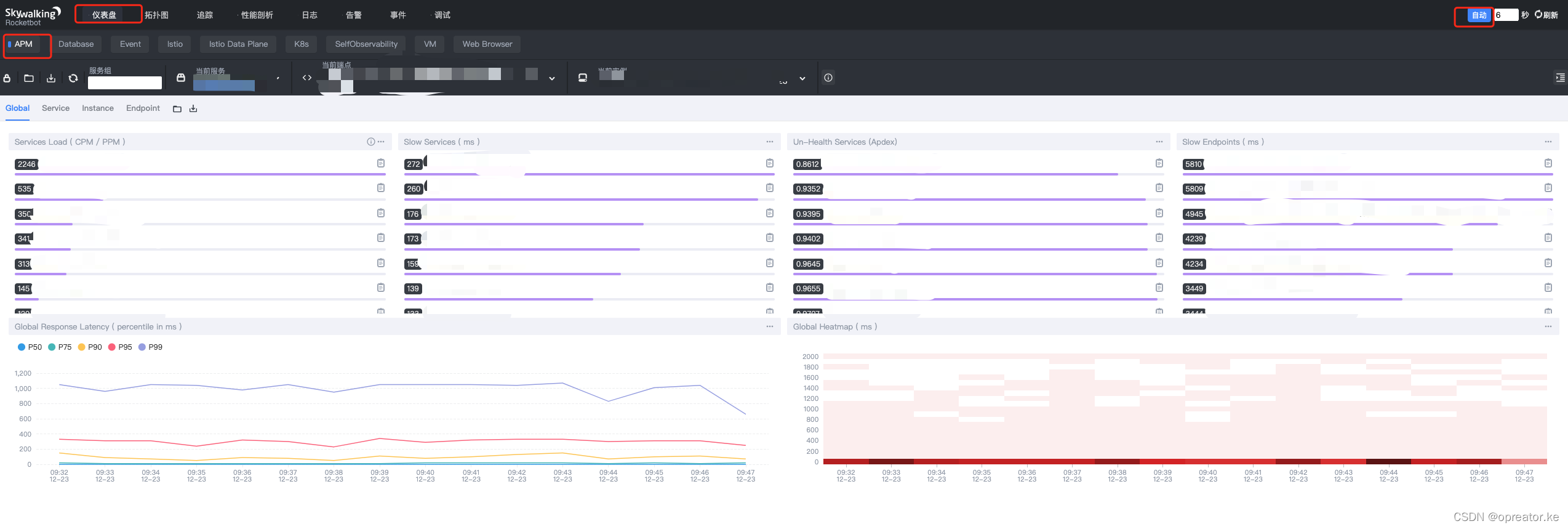This screenshot has width=1568, height=529.
Task: Copy the endpoint name in row 5810
Action: (1548, 163)
